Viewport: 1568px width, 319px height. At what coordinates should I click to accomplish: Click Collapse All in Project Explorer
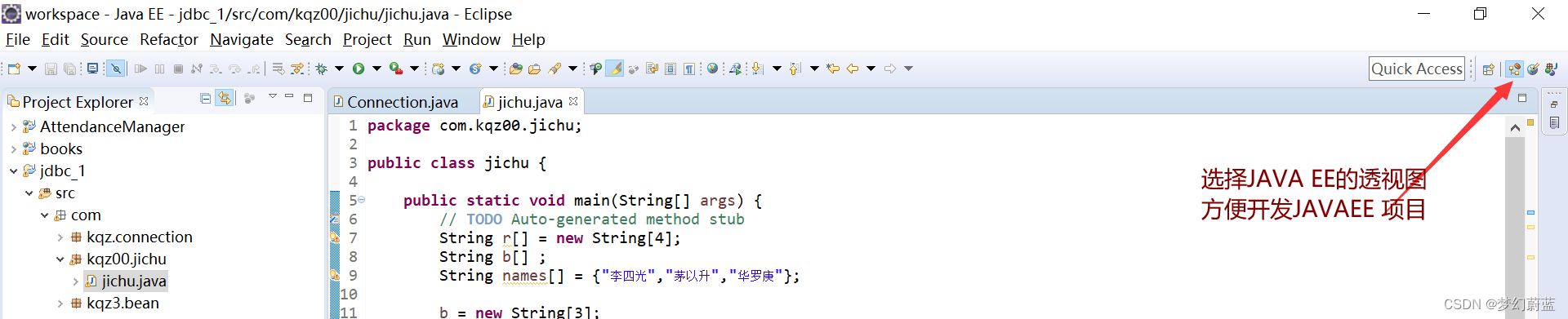(x=205, y=98)
